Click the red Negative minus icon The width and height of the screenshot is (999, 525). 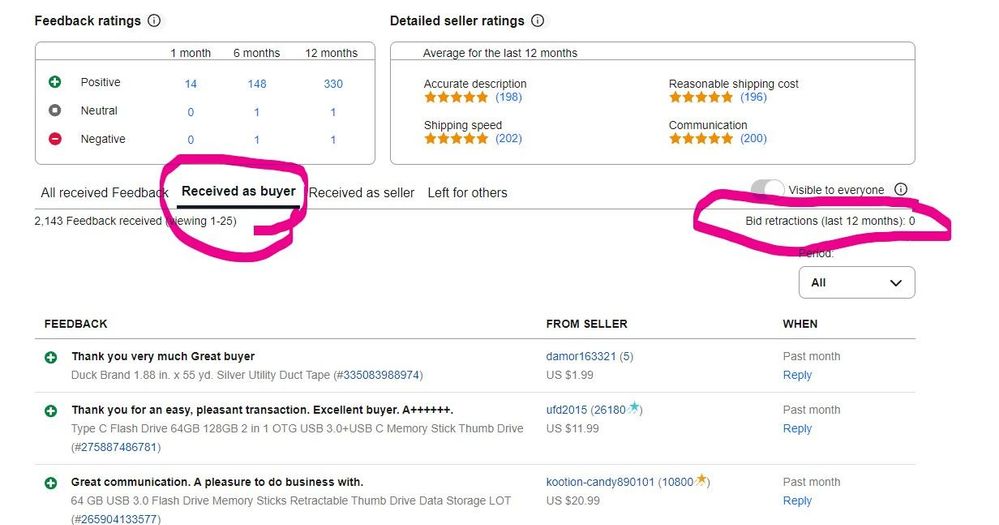(55, 138)
